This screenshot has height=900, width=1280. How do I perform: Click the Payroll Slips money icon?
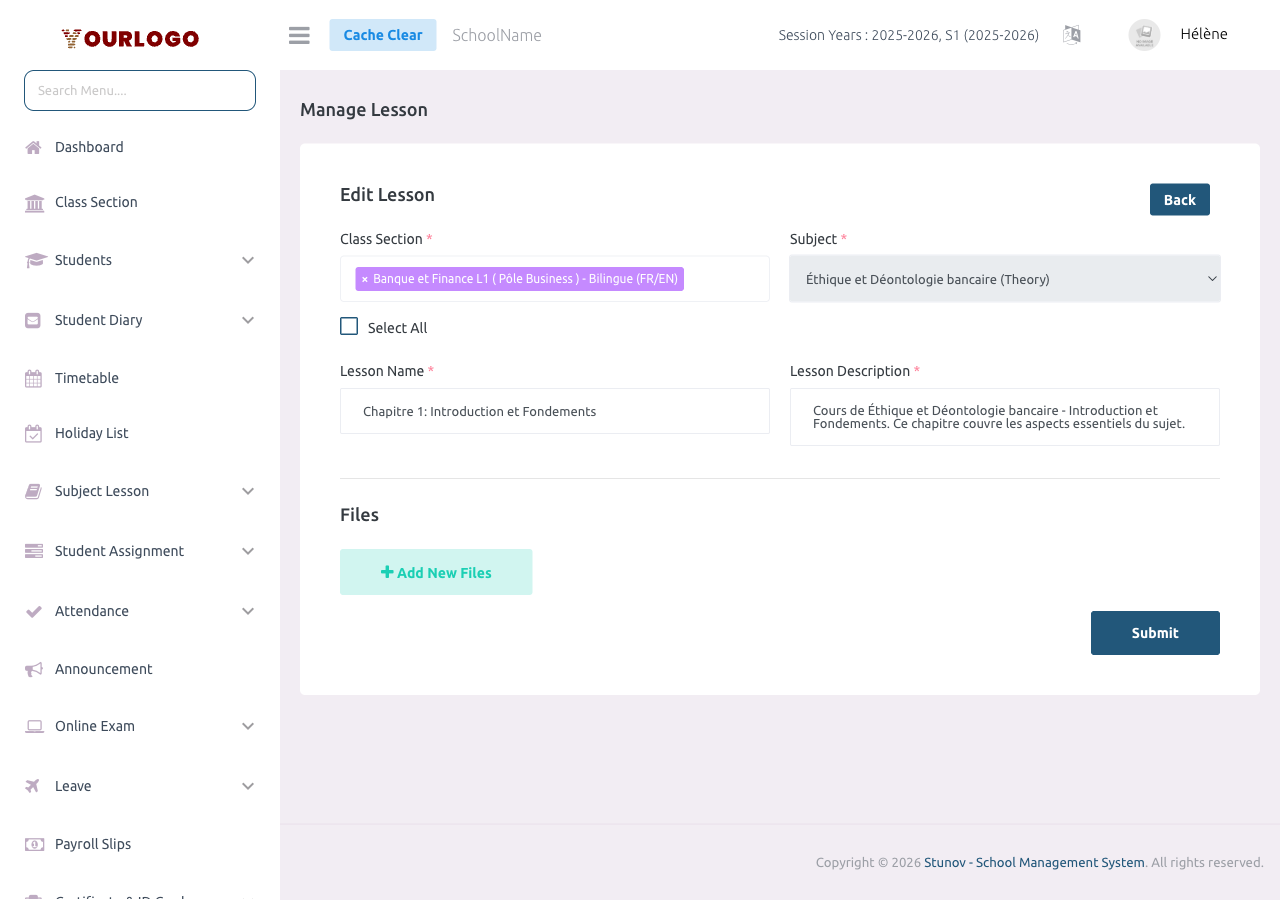[34, 845]
